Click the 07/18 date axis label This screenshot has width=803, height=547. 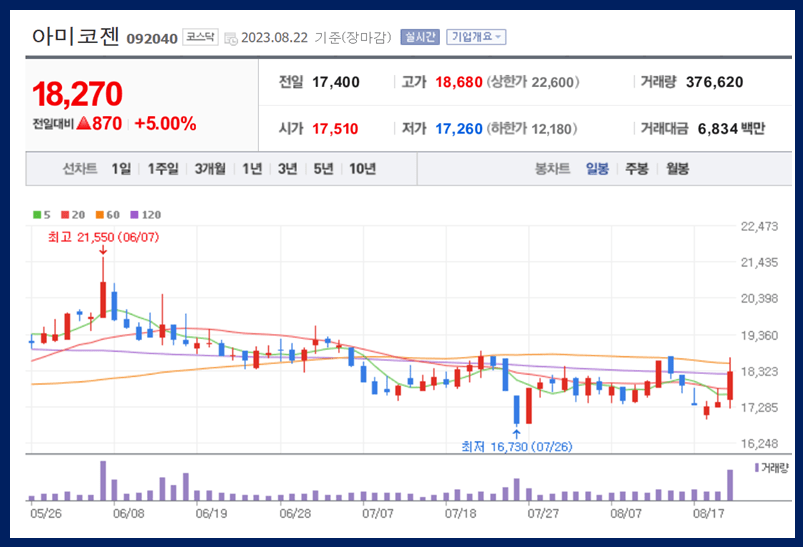(460, 513)
